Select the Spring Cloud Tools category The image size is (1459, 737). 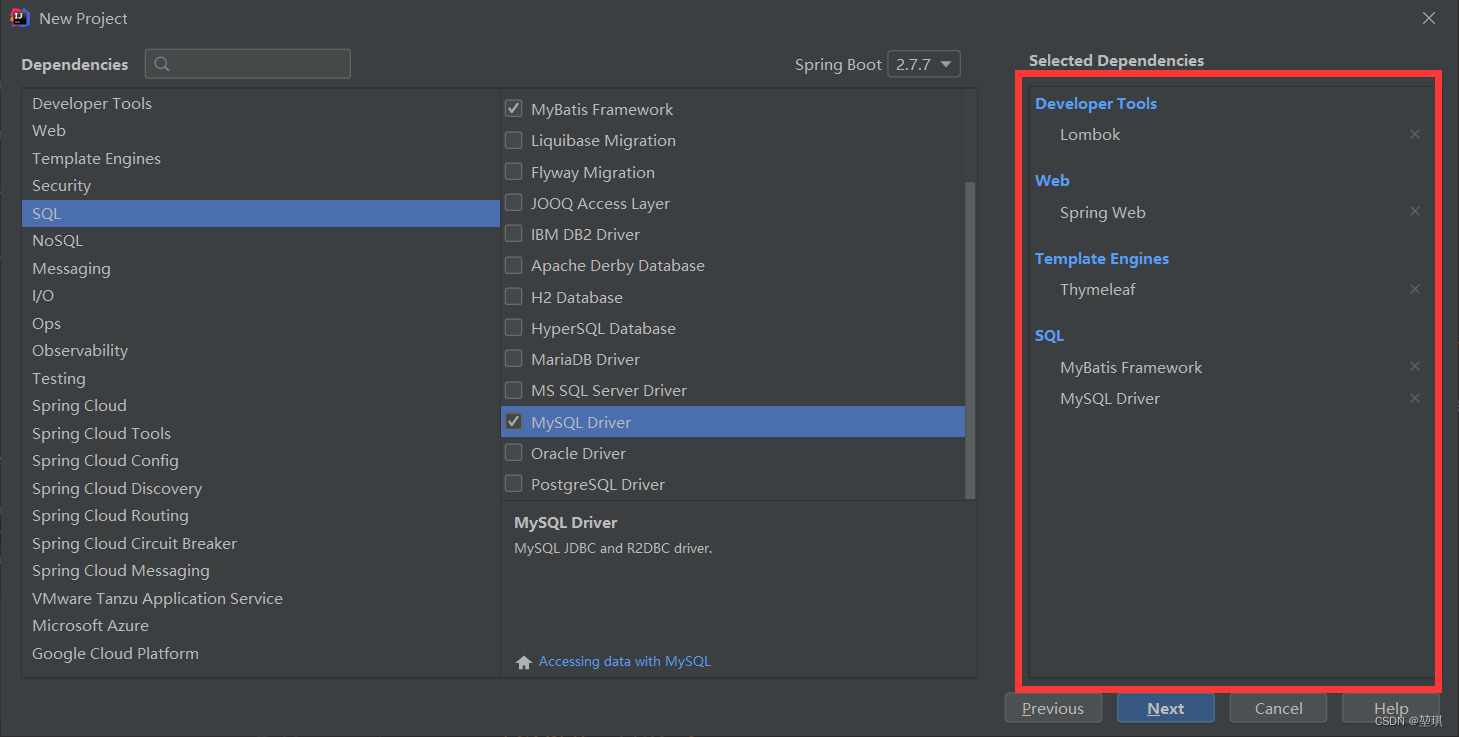coord(260,433)
